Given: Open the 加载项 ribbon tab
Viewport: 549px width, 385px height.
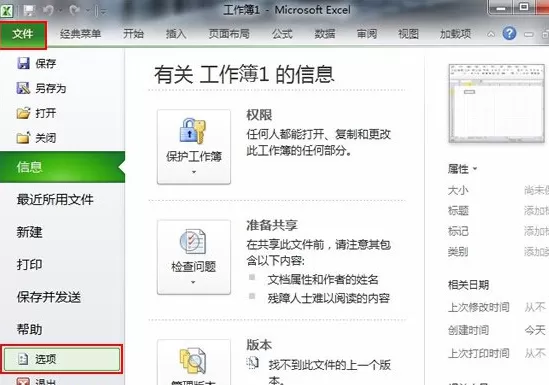Looking at the screenshot, I should click(455, 34).
